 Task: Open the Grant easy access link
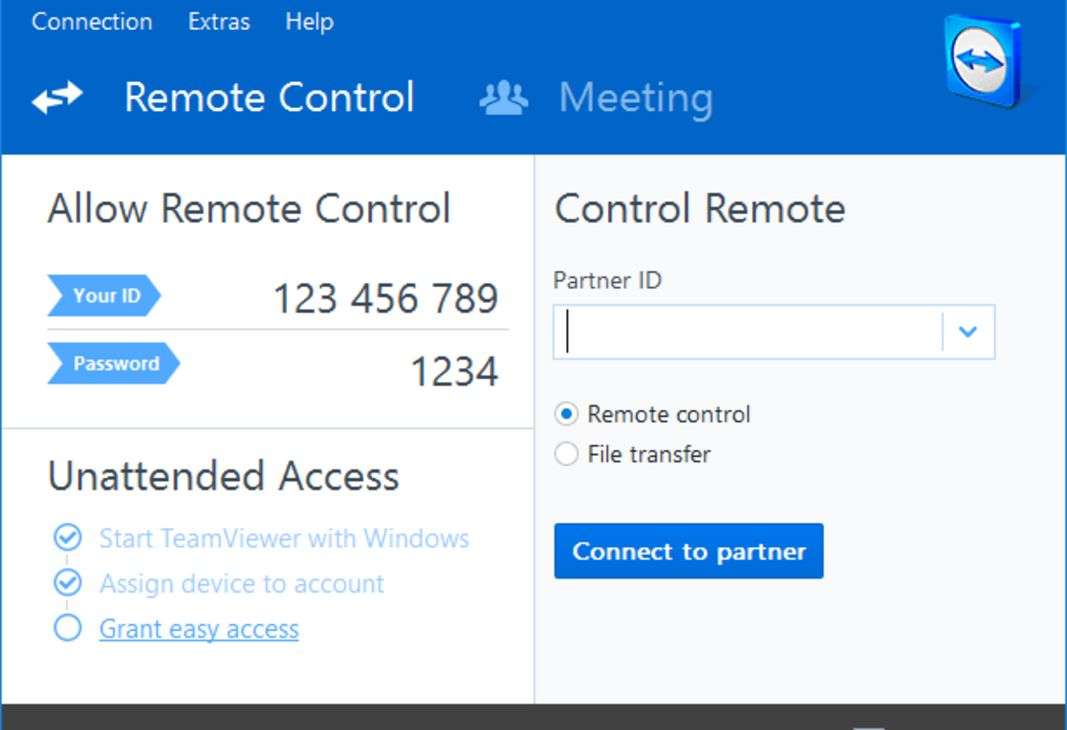click(199, 629)
